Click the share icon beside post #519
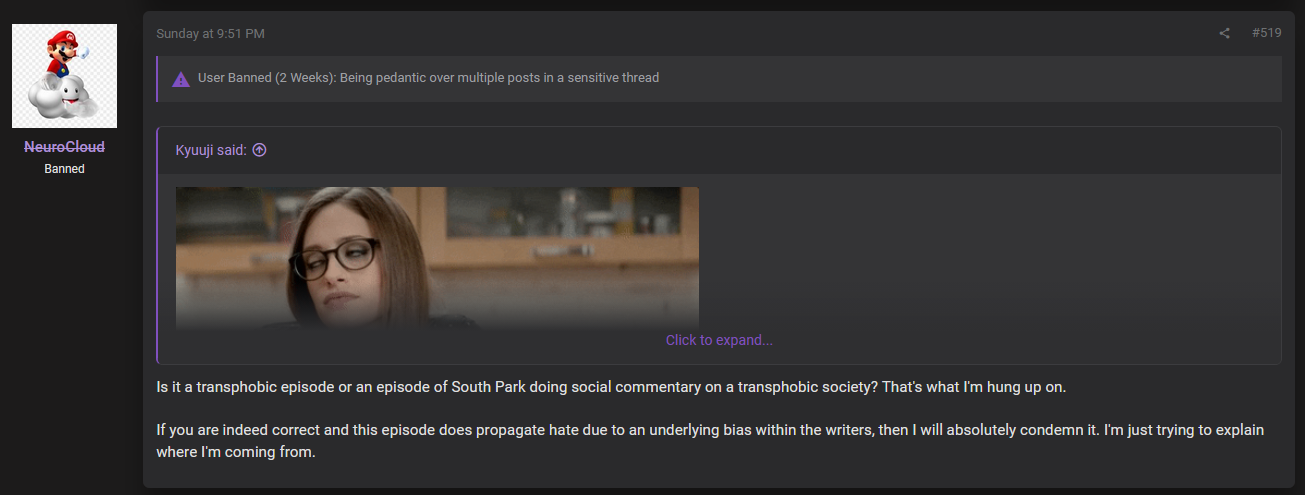 (x=1224, y=33)
